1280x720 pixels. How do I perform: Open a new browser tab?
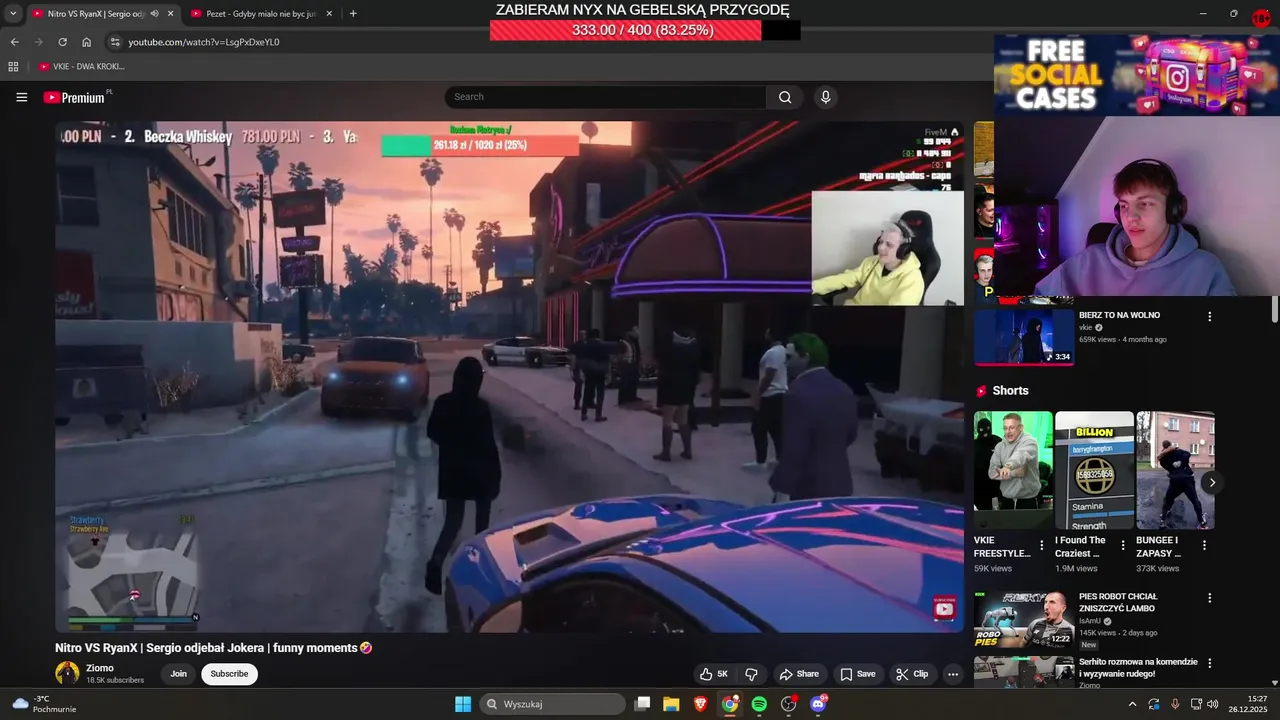[x=353, y=14]
